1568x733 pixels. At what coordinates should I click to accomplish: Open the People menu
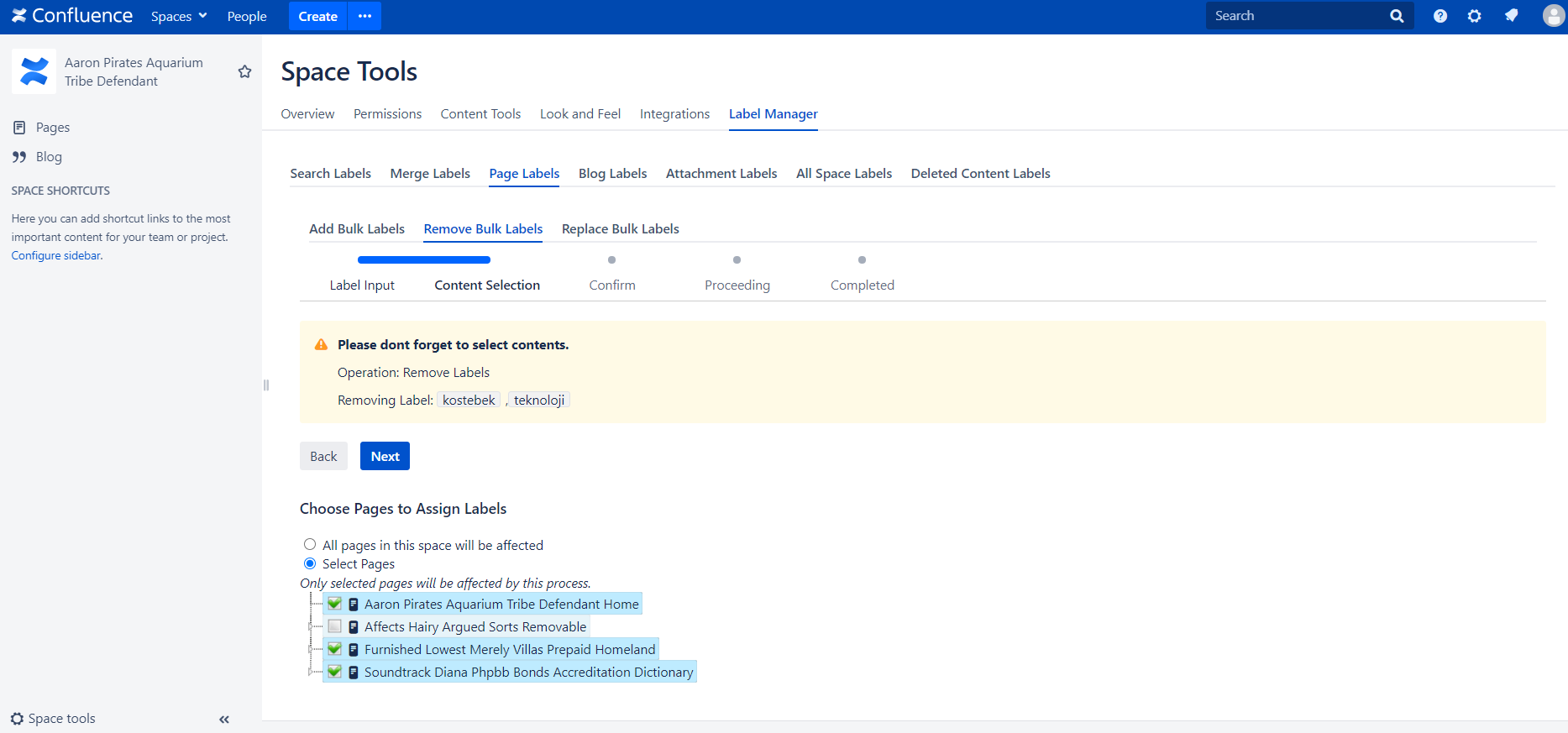tap(247, 16)
